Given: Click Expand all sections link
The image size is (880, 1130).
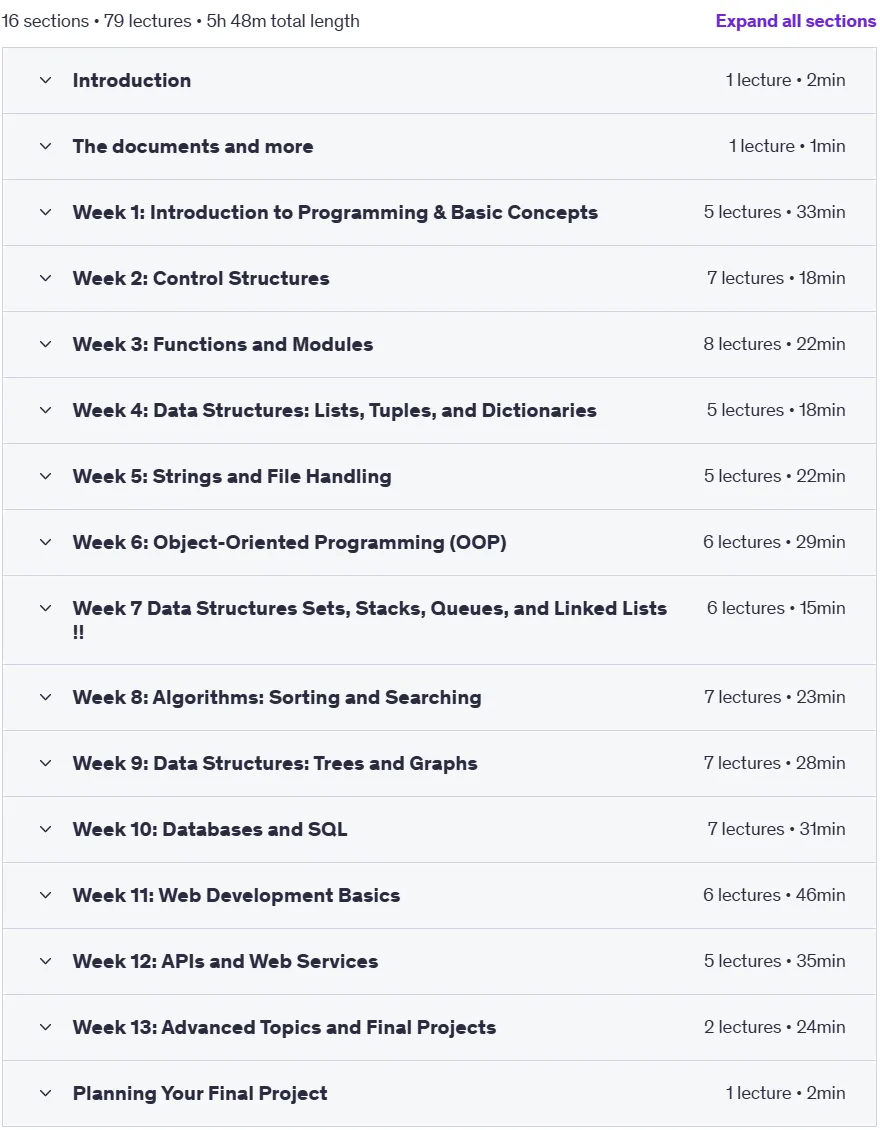Looking at the screenshot, I should [x=796, y=21].
